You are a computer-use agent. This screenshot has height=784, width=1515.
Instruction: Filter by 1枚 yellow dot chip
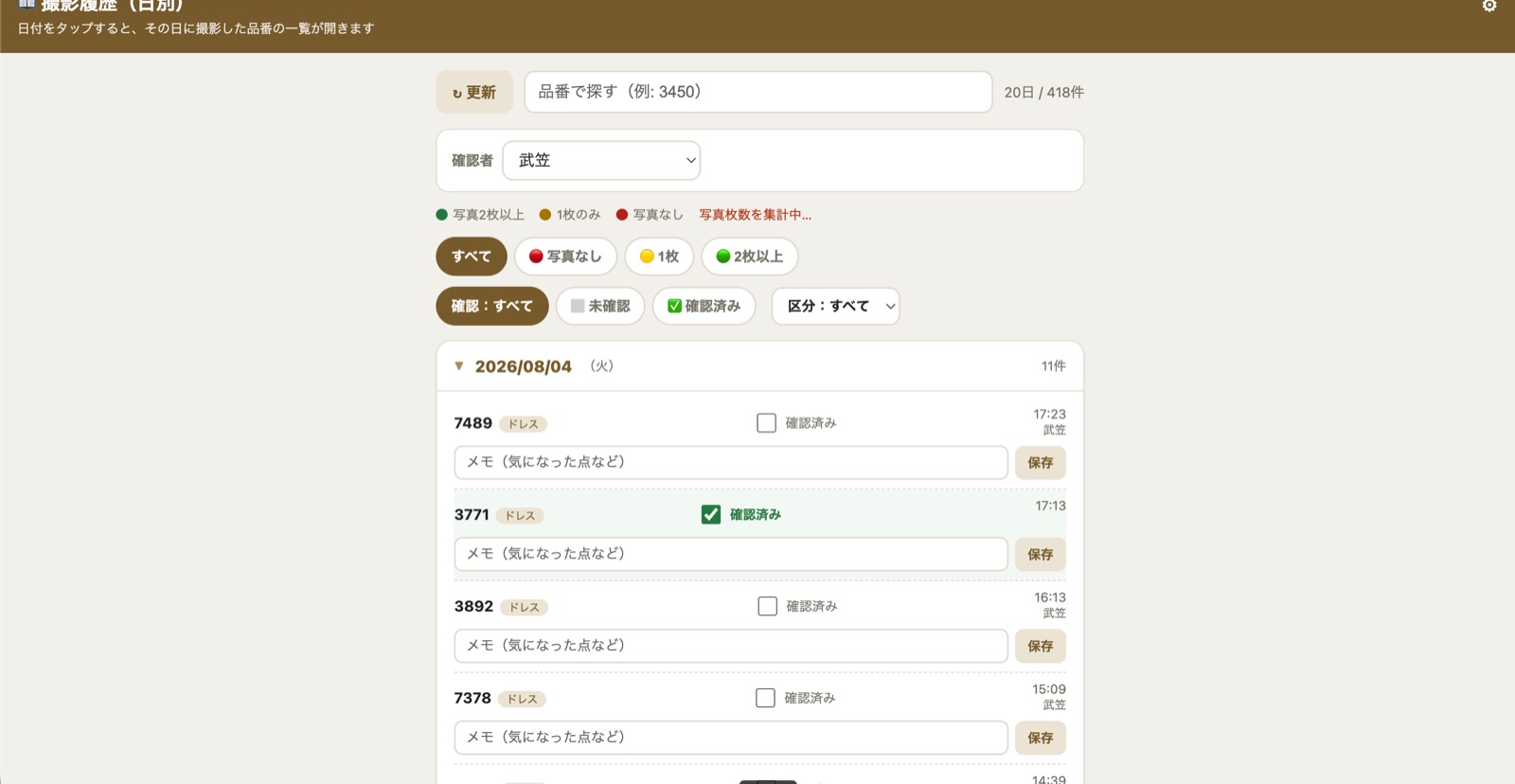coord(659,257)
